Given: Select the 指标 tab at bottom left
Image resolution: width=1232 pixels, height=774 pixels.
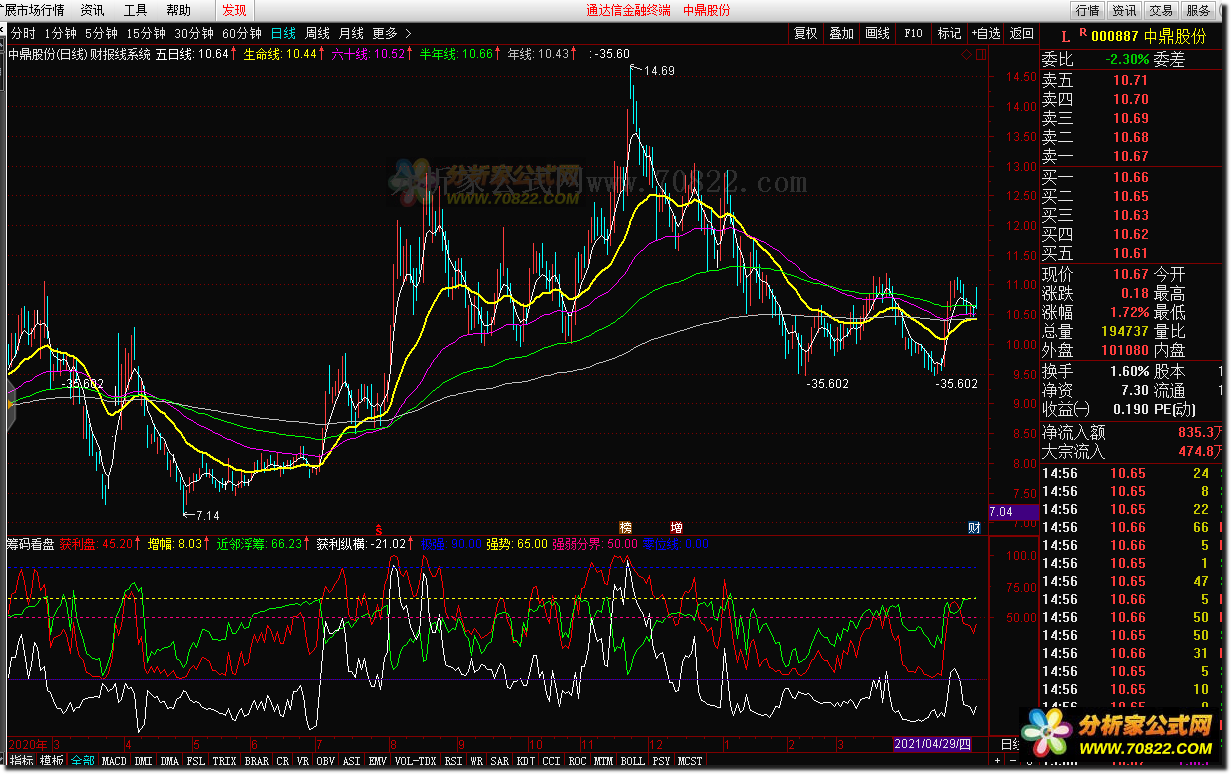Looking at the screenshot, I should click(21, 761).
